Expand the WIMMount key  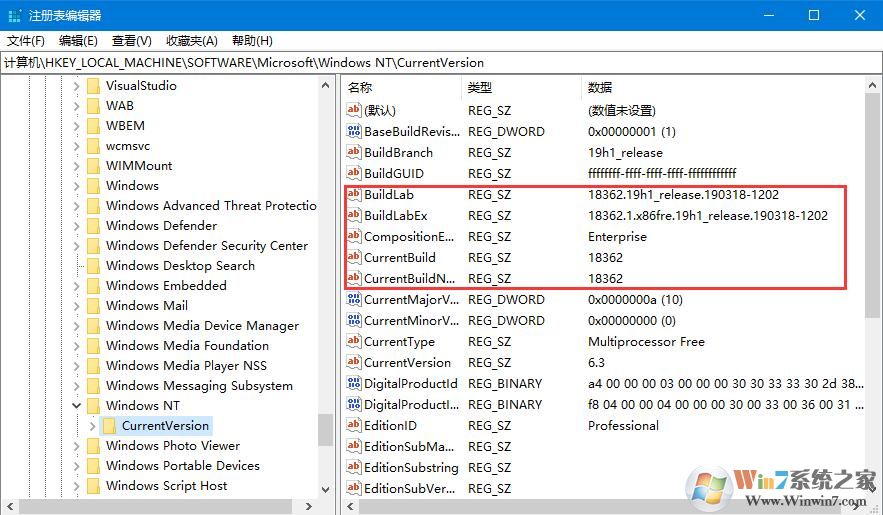tap(77, 166)
